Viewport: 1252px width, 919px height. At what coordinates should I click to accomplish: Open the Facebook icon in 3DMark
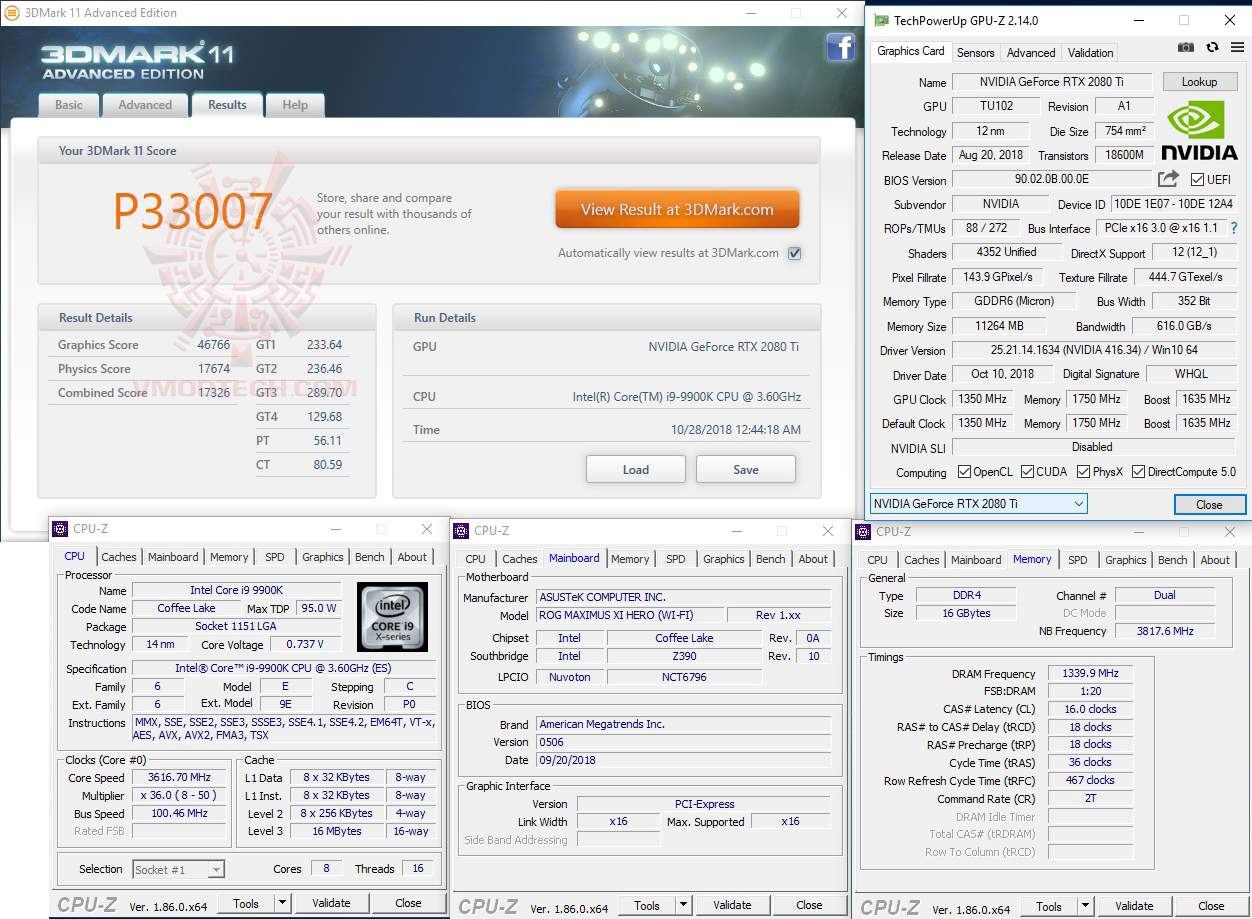(x=840, y=47)
